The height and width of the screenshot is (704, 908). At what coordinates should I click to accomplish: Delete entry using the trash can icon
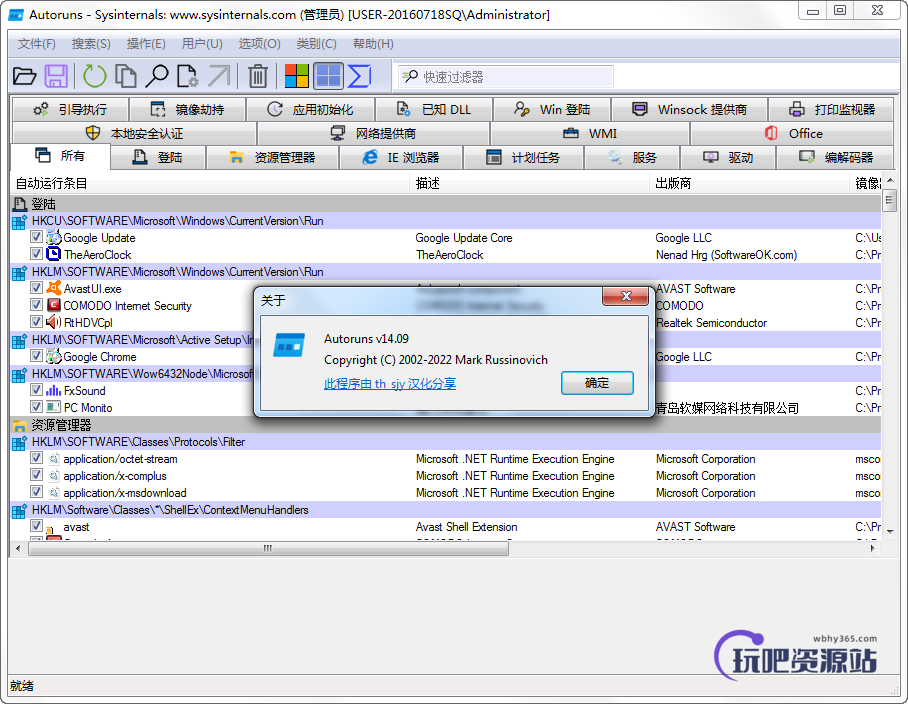click(258, 76)
